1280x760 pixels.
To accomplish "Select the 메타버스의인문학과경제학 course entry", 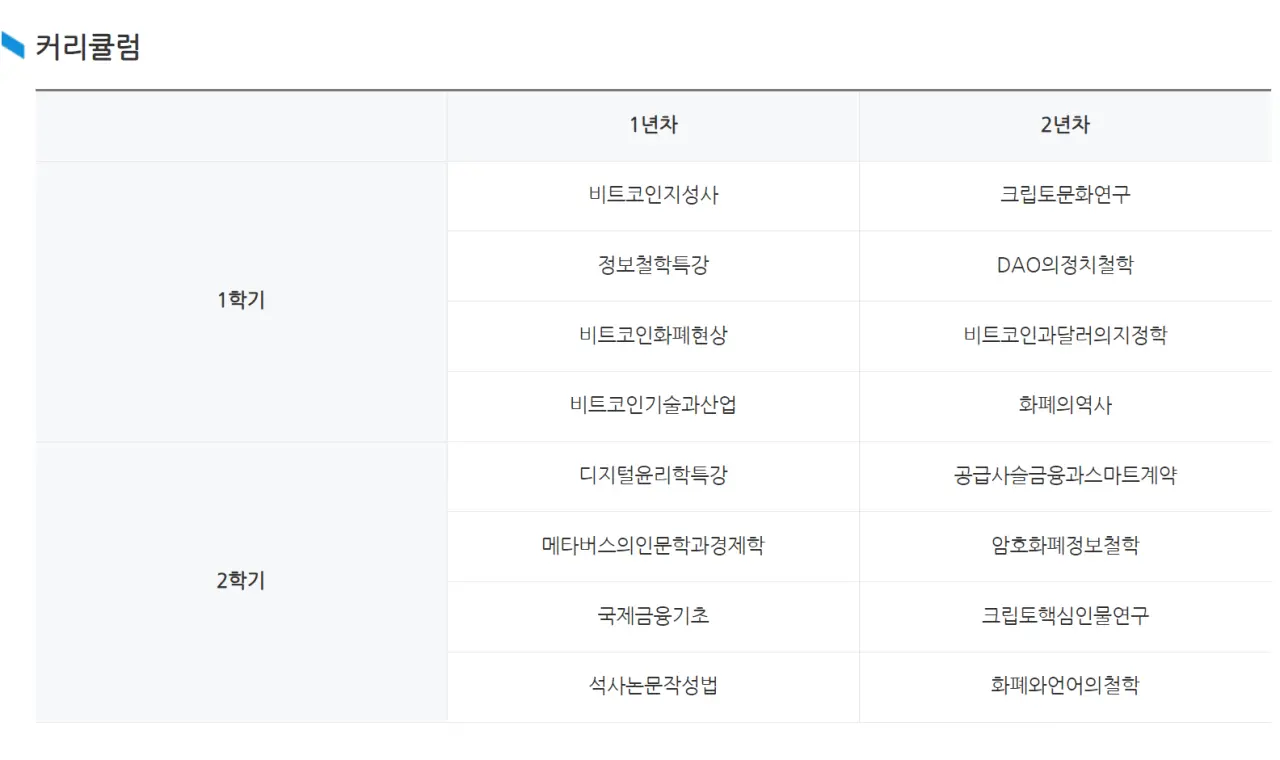I will click(653, 545).
